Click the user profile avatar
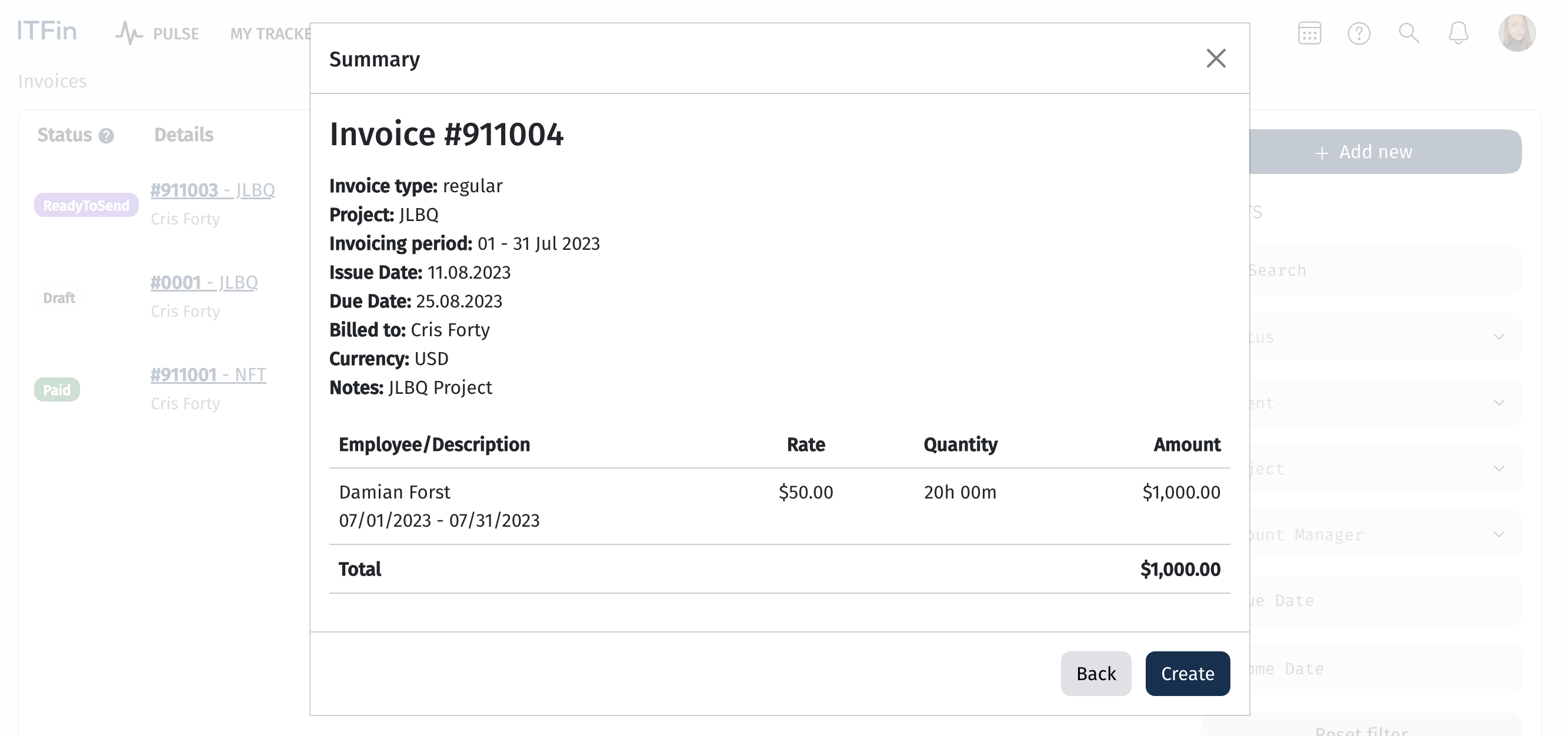 tap(1516, 34)
